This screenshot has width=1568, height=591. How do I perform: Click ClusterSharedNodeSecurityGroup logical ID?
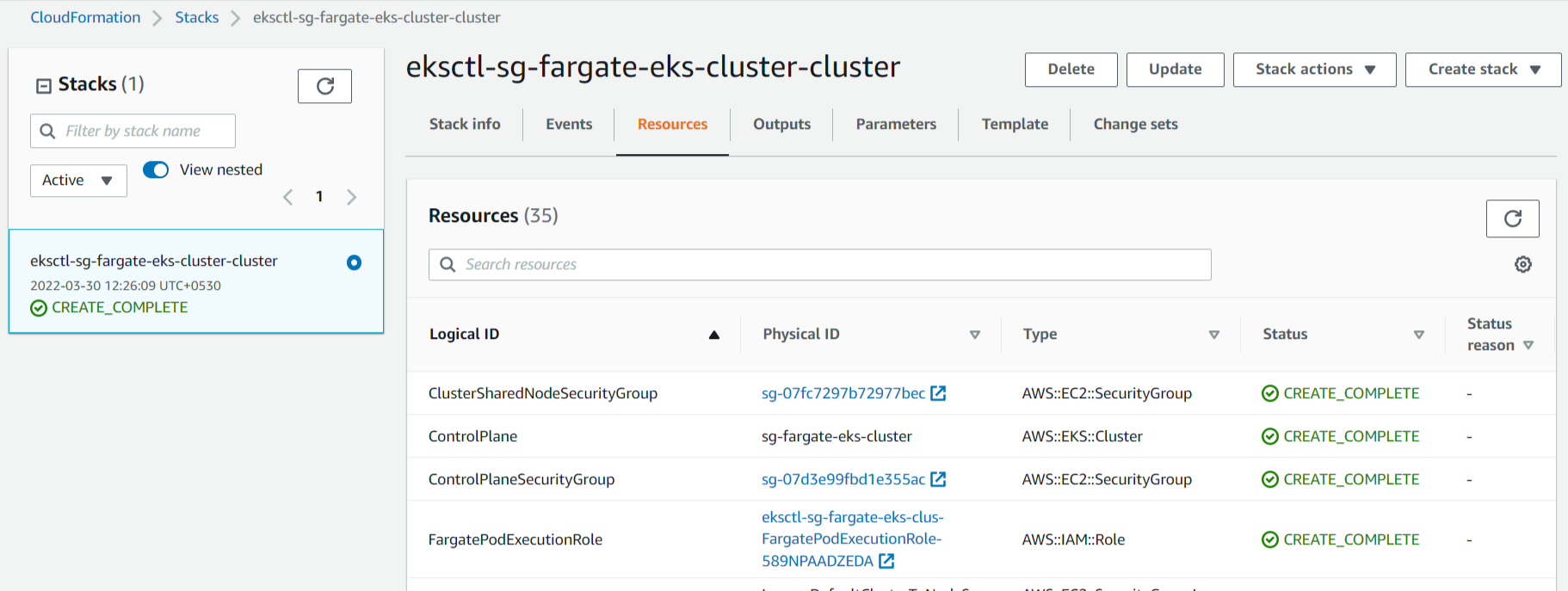click(543, 393)
